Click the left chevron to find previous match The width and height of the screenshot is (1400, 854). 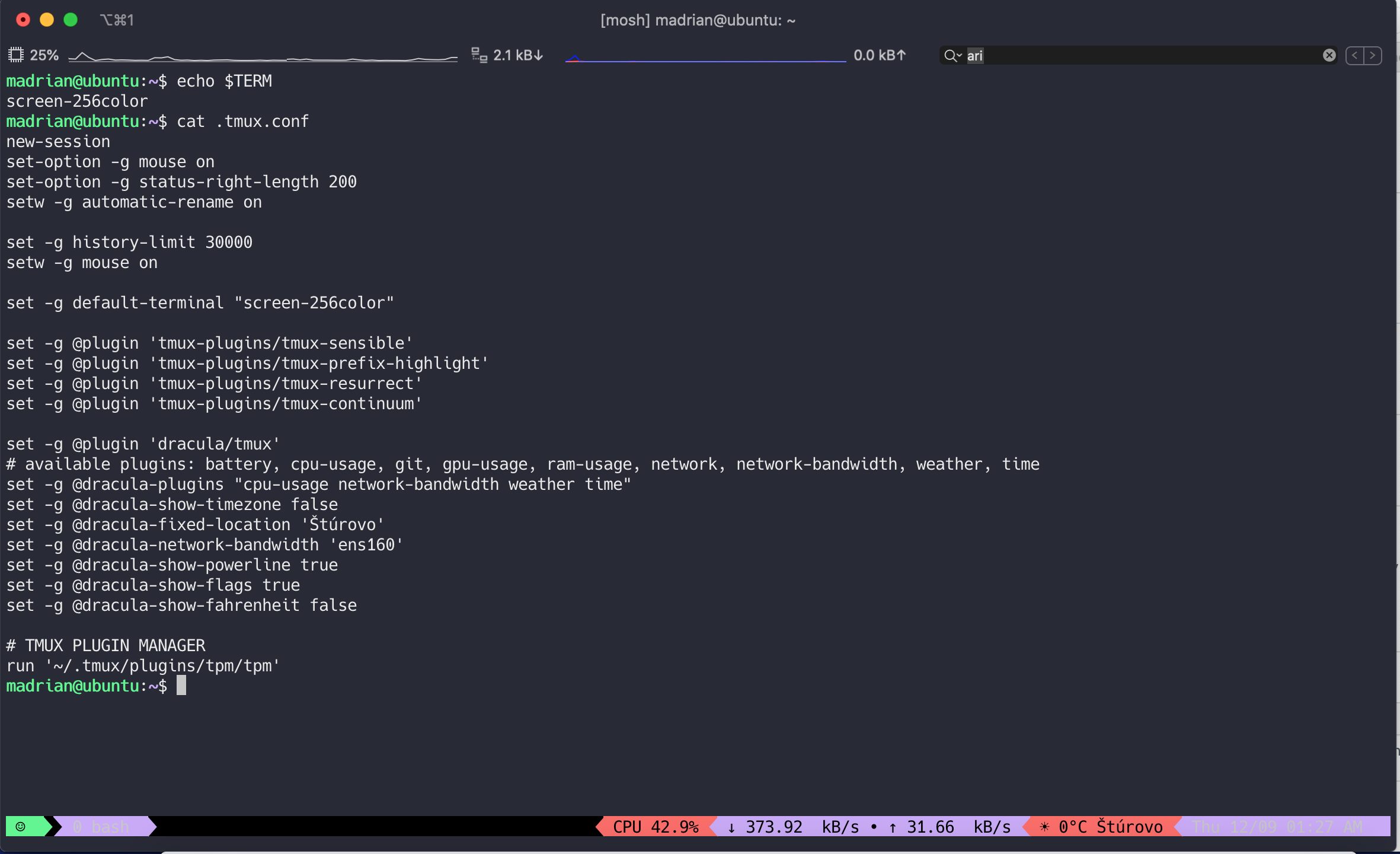click(x=1355, y=55)
